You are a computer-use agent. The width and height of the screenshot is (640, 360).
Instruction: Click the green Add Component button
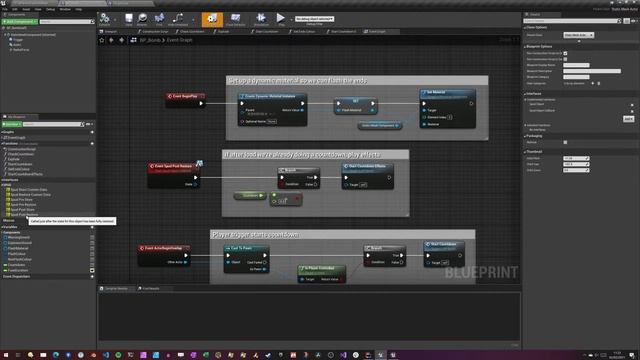coord(20,22)
